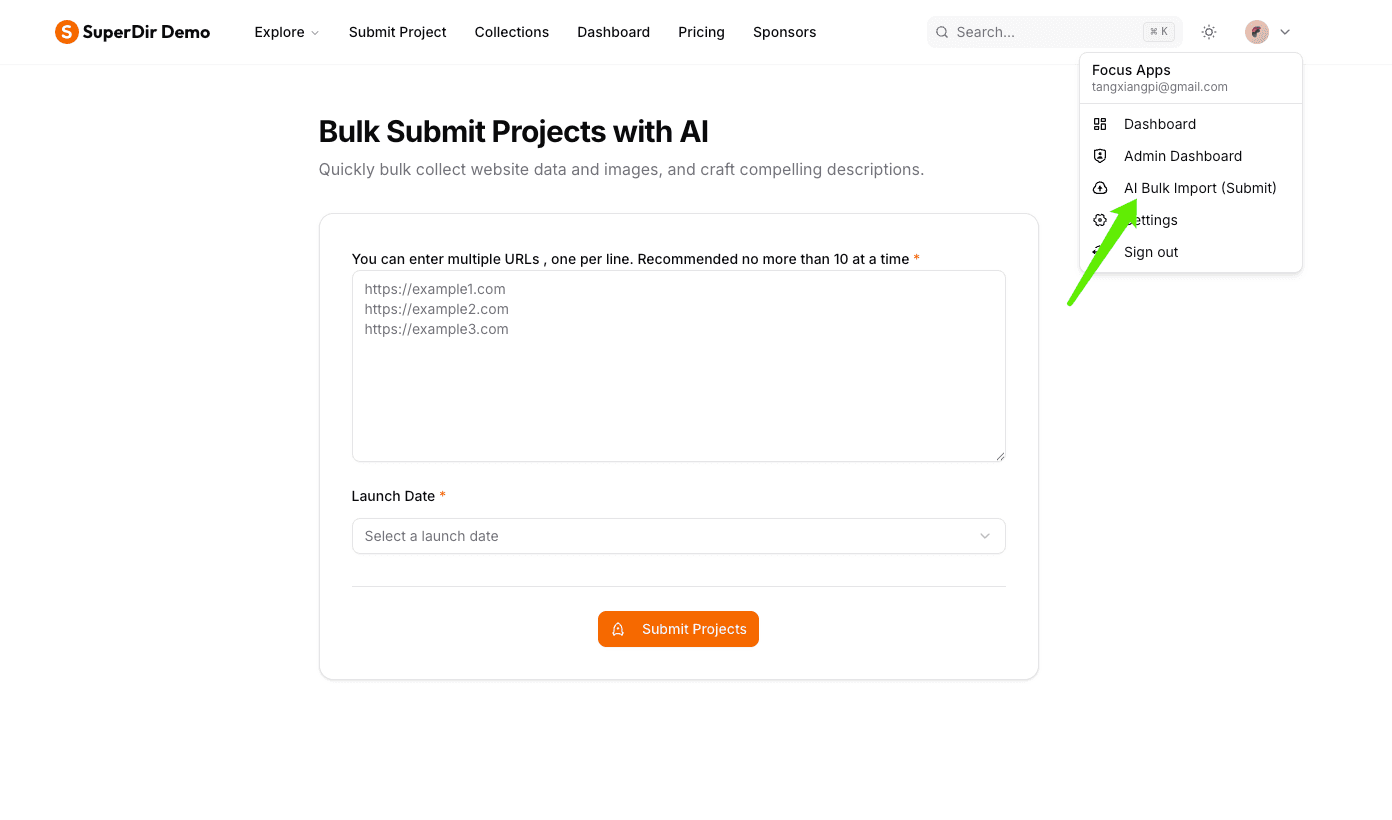Click the Admin Dashboard shield icon
The image size is (1392, 820).
(x=1100, y=156)
